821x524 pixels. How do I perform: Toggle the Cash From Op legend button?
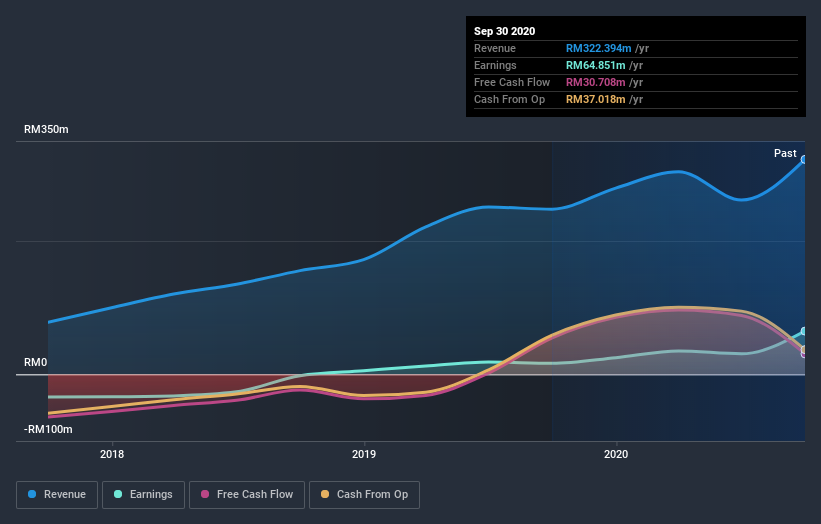click(x=364, y=495)
